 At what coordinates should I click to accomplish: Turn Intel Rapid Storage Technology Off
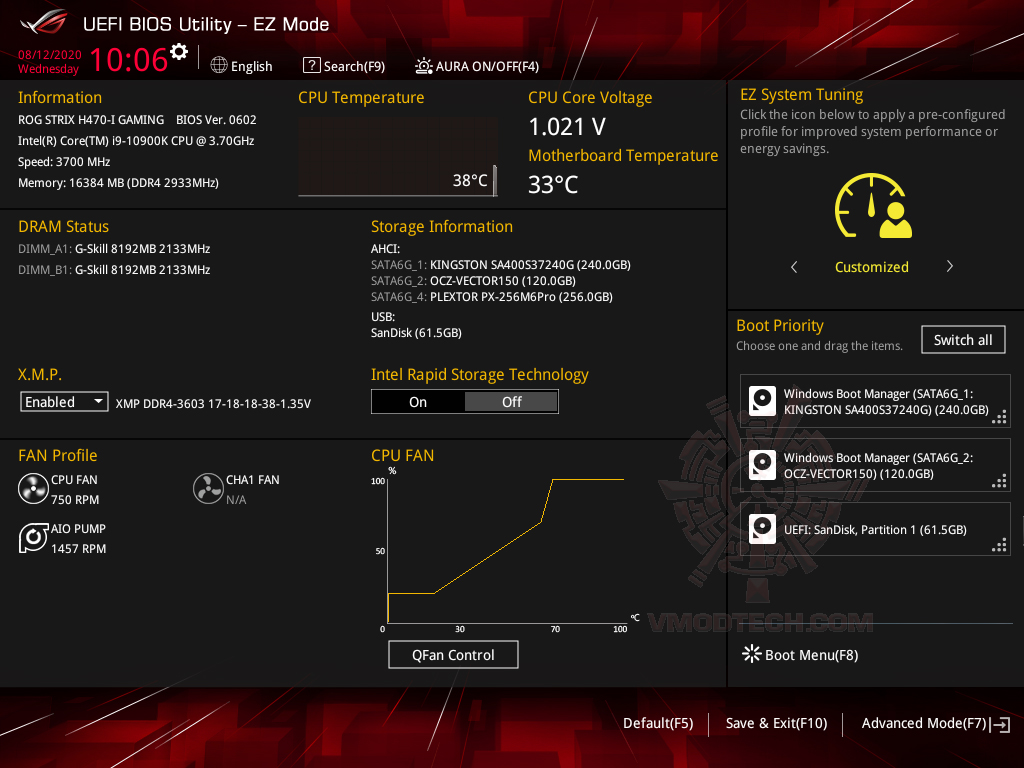tap(511, 402)
